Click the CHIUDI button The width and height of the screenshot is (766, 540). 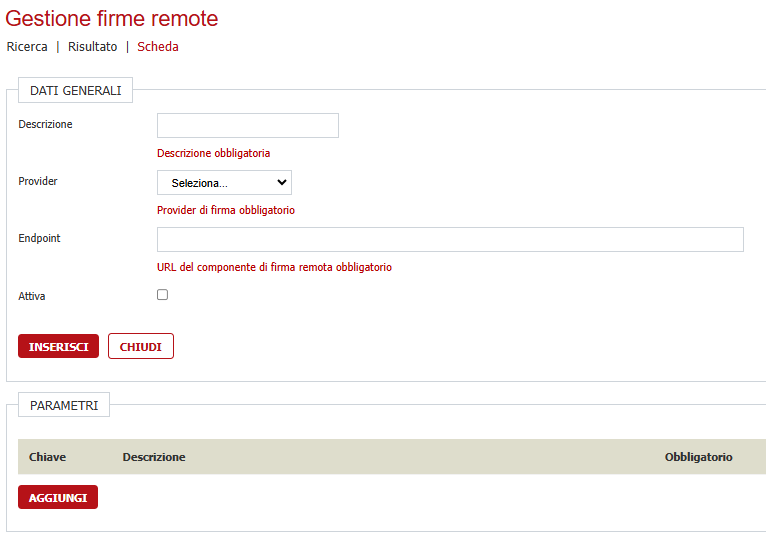point(141,346)
